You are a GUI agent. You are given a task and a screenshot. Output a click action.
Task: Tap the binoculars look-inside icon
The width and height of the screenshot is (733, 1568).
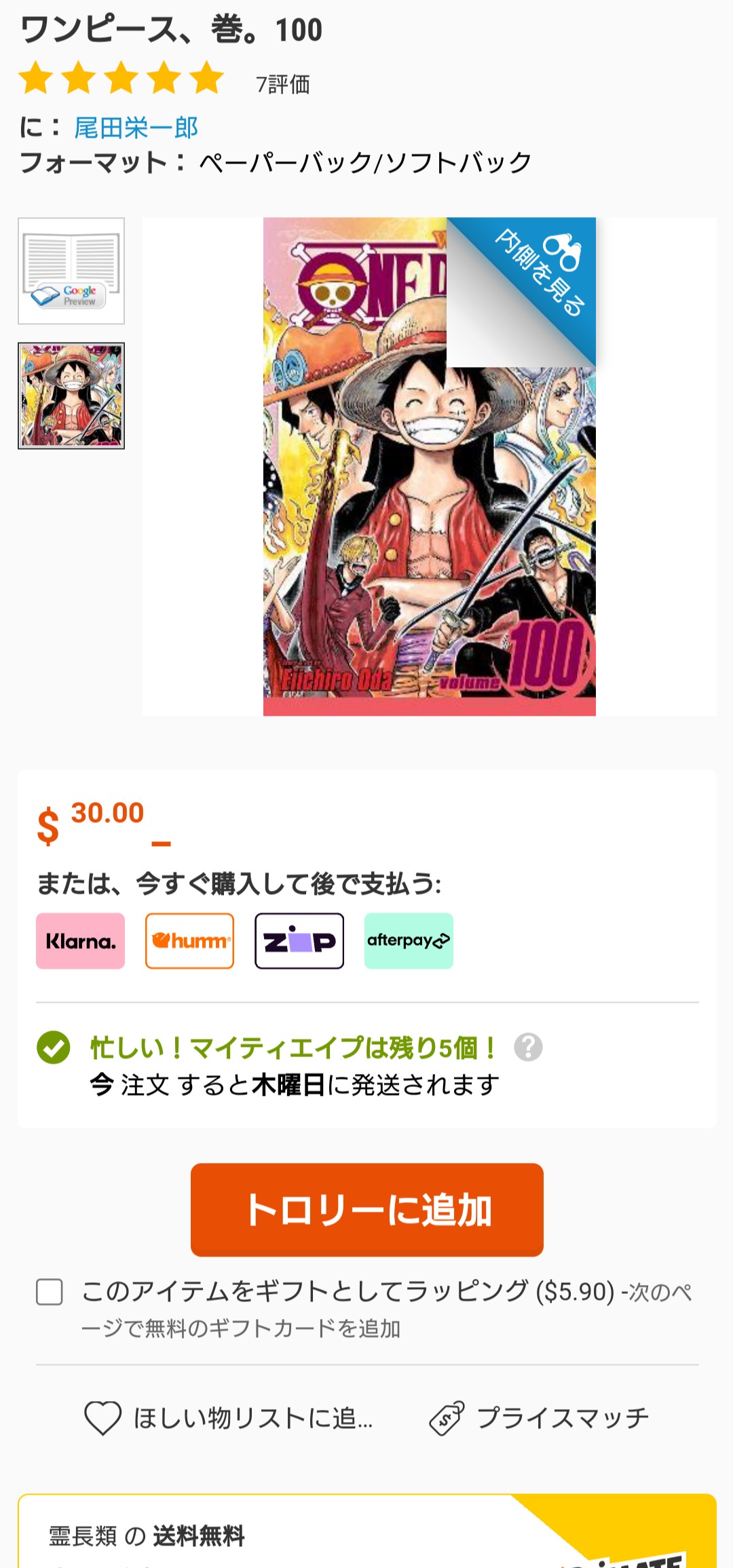pyautogui.click(x=562, y=252)
